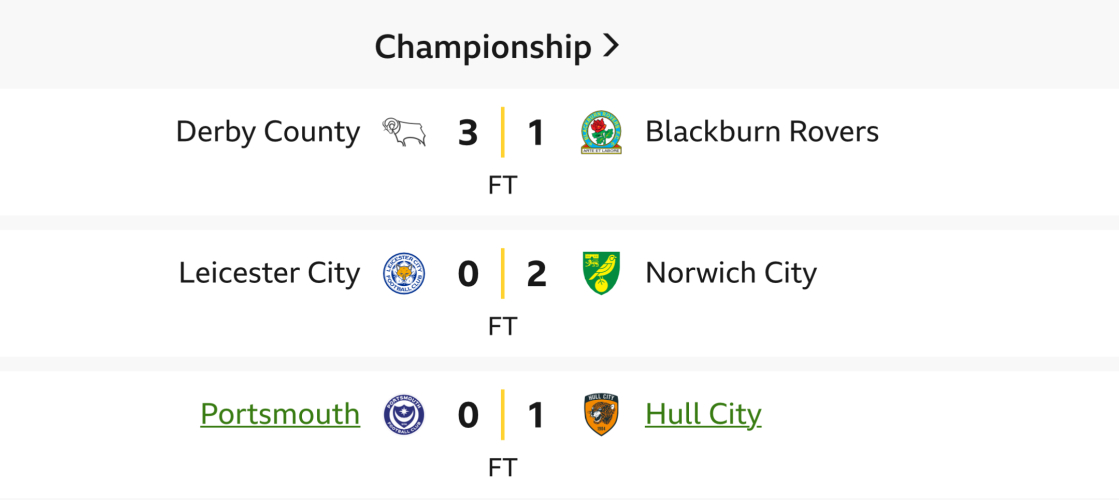Click Hull City's score of 1
The height and width of the screenshot is (500, 1119).
536,415
